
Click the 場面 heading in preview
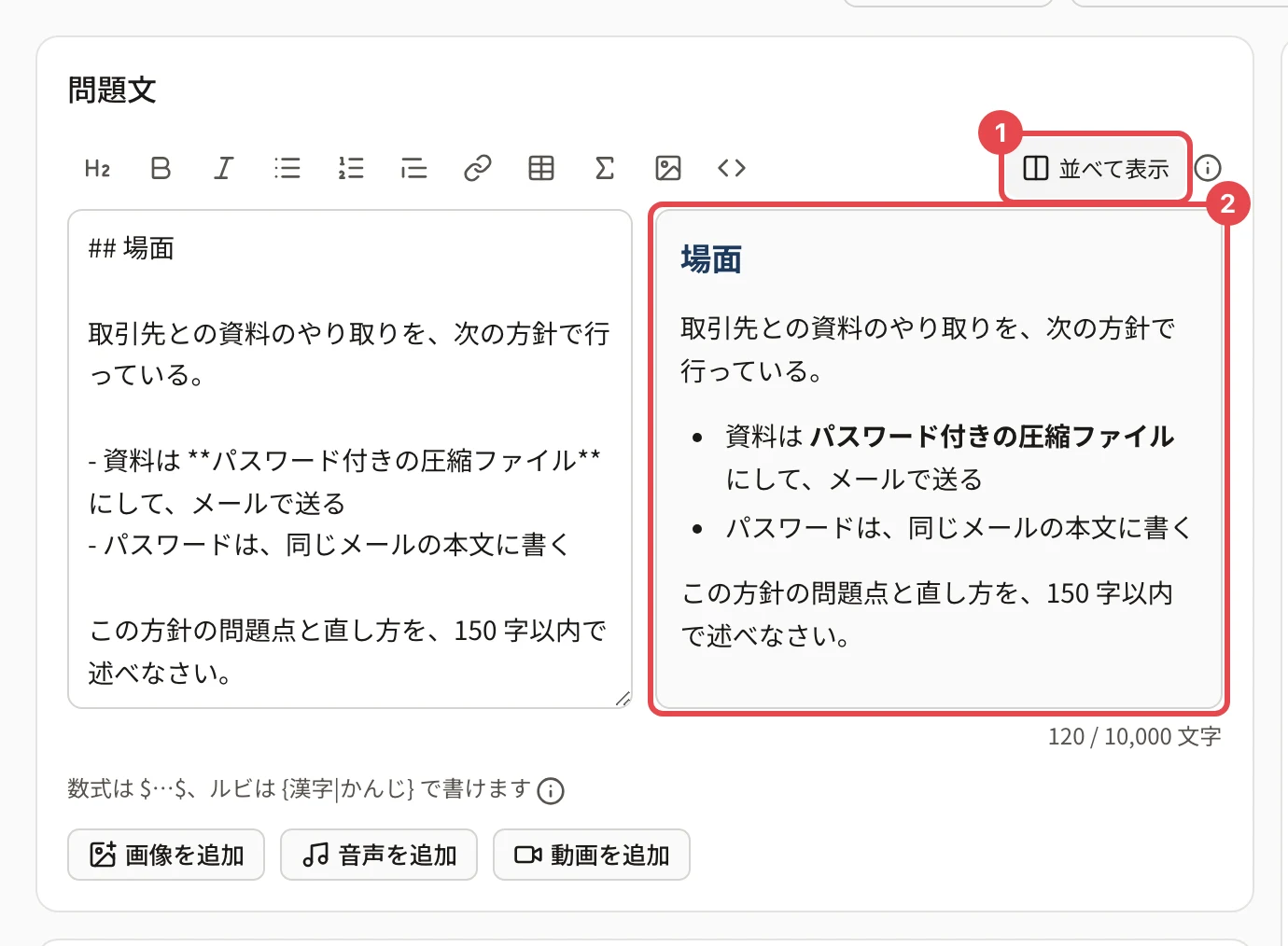point(711,259)
